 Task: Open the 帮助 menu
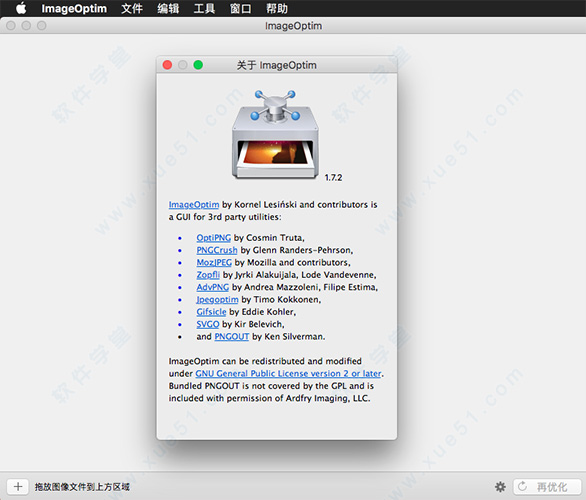(x=277, y=8)
